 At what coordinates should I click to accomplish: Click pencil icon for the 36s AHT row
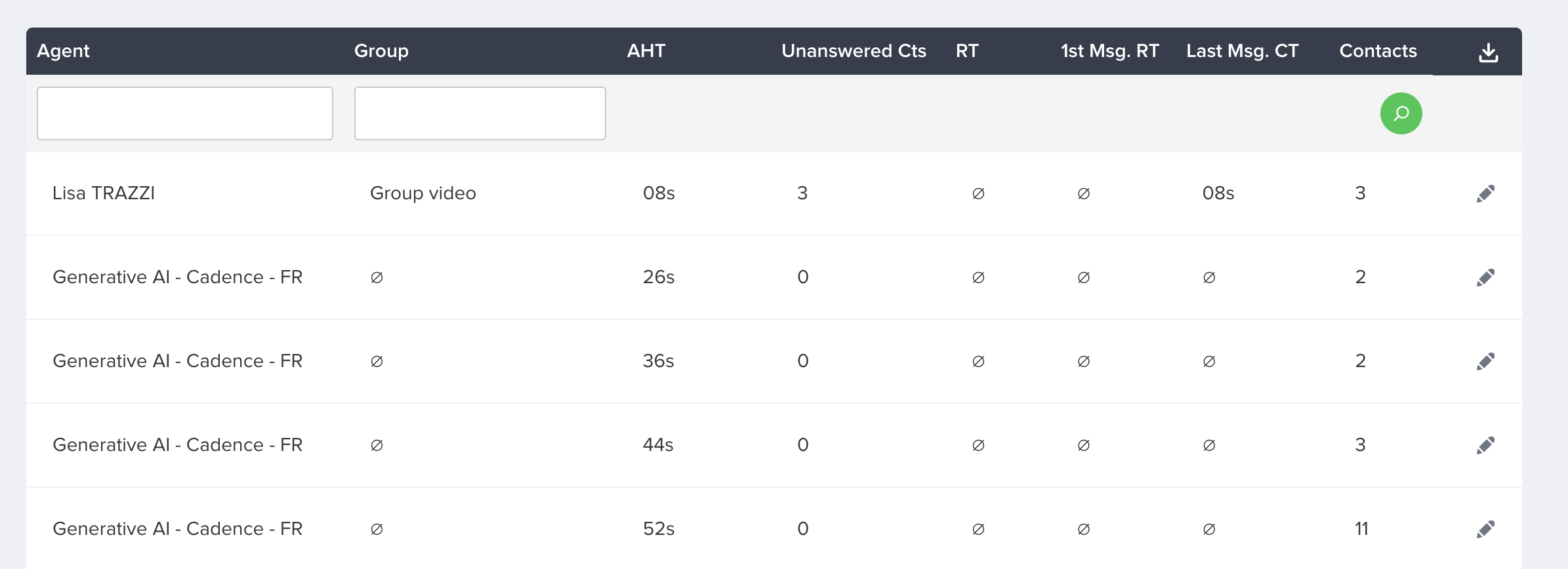pos(1485,361)
